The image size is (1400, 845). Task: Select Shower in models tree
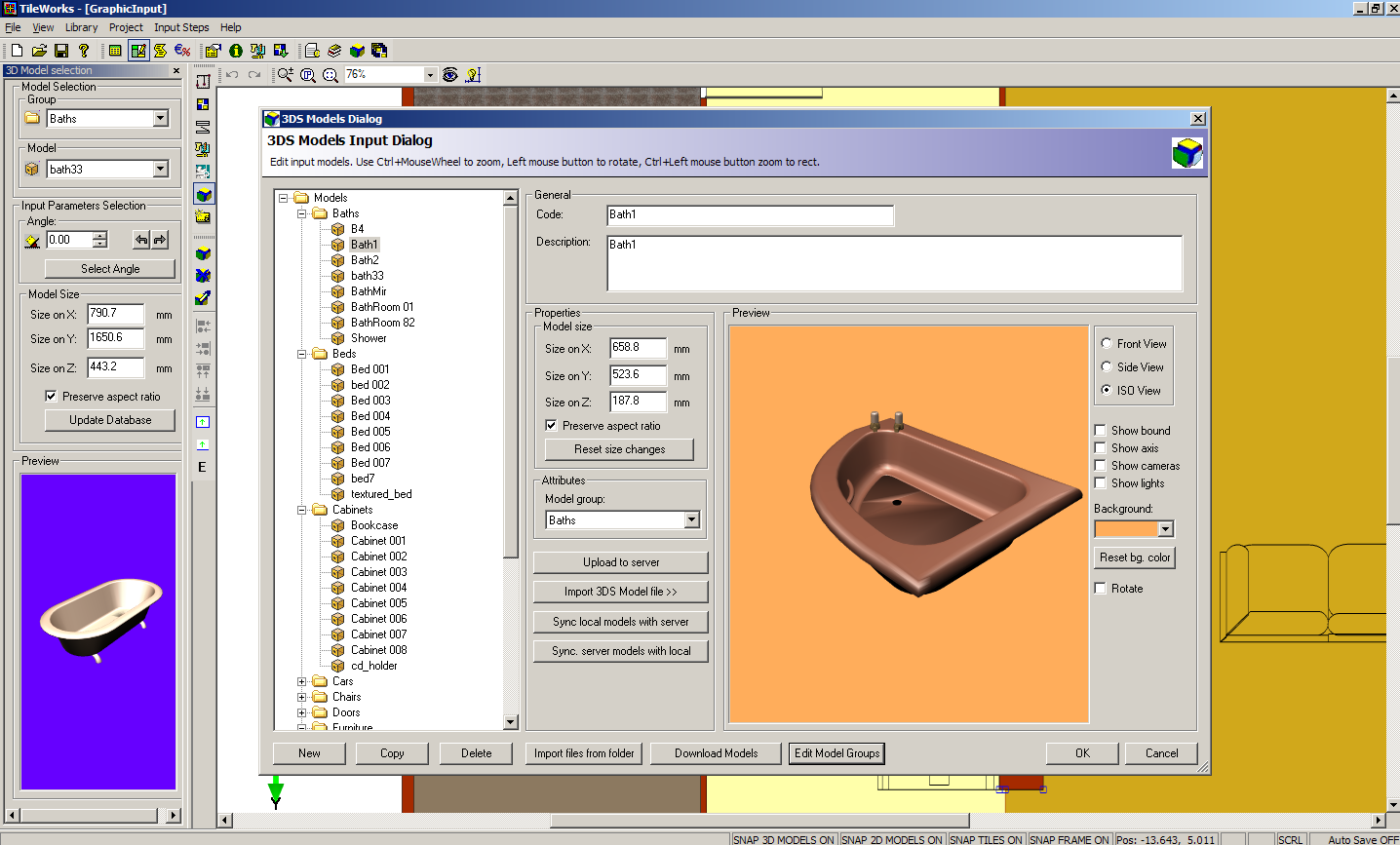click(369, 338)
